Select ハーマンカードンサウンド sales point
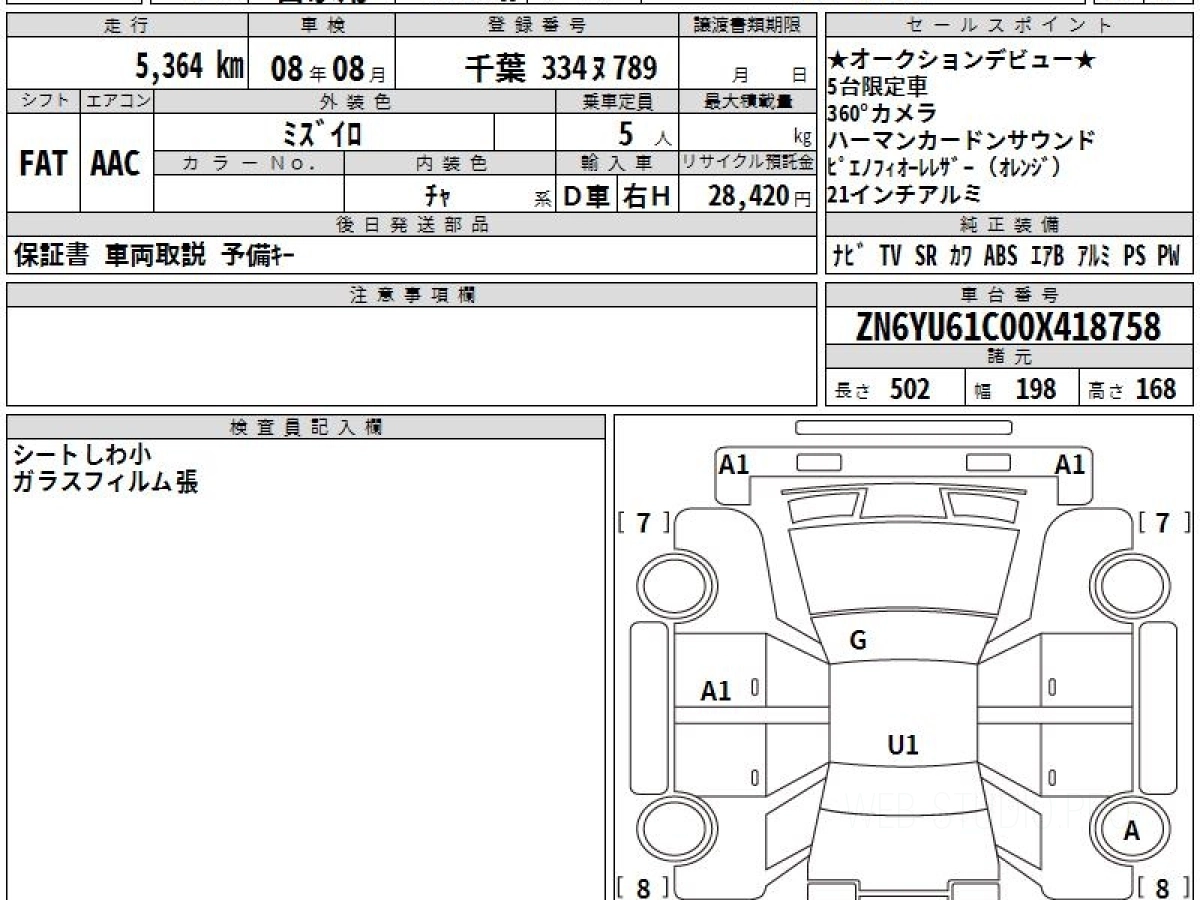 click(x=962, y=140)
